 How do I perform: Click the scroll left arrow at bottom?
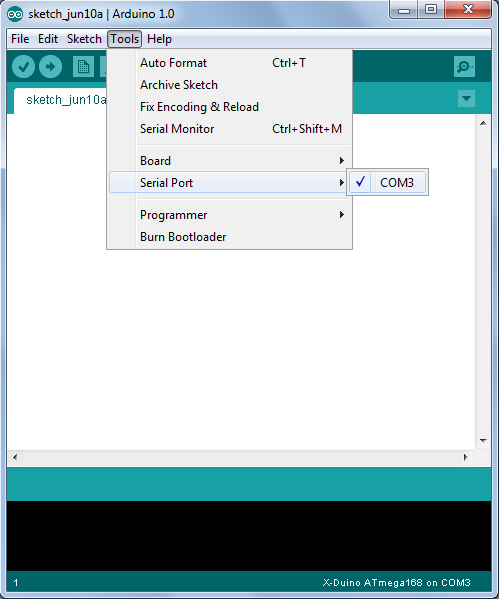click(x=15, y=457)
